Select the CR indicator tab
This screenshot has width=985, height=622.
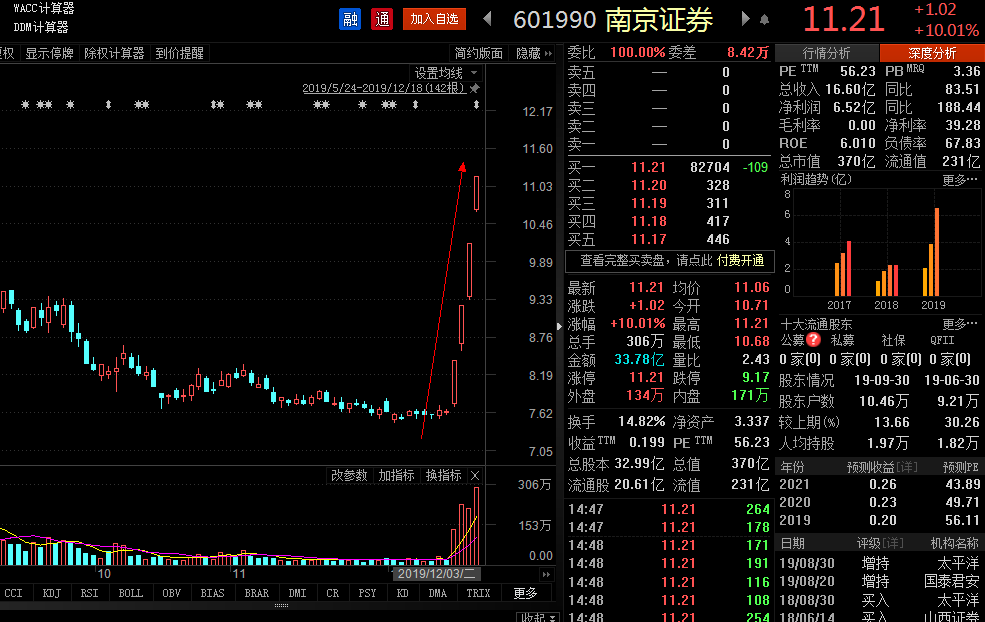(332, 593)
